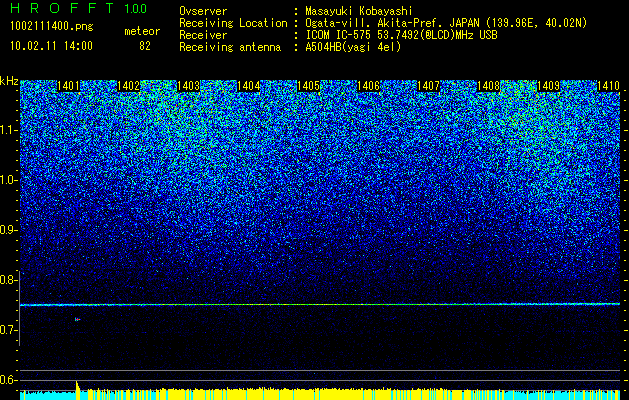629x400 pixels.
Task: Click the 1404 time marker
Action: pyautogui.click(x=248, y=86)
